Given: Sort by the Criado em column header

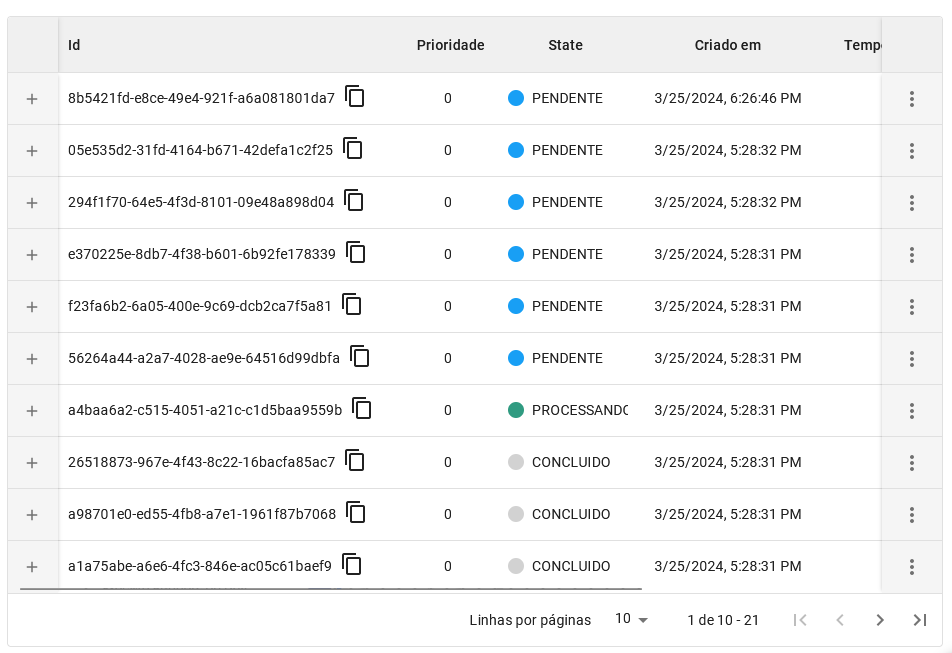Looking at the screenshot, I should pyautogui.click(x=727, y=45).
